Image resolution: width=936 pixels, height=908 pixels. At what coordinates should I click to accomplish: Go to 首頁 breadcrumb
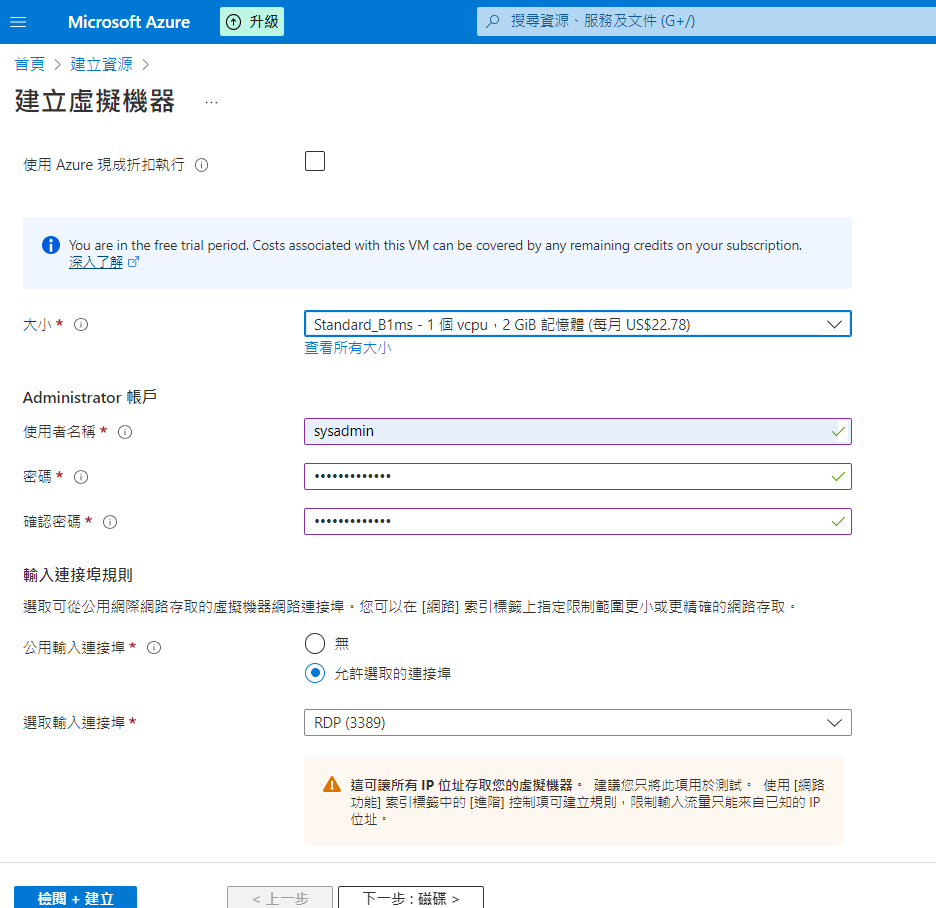pyautogui.click(x=29, y=64)
